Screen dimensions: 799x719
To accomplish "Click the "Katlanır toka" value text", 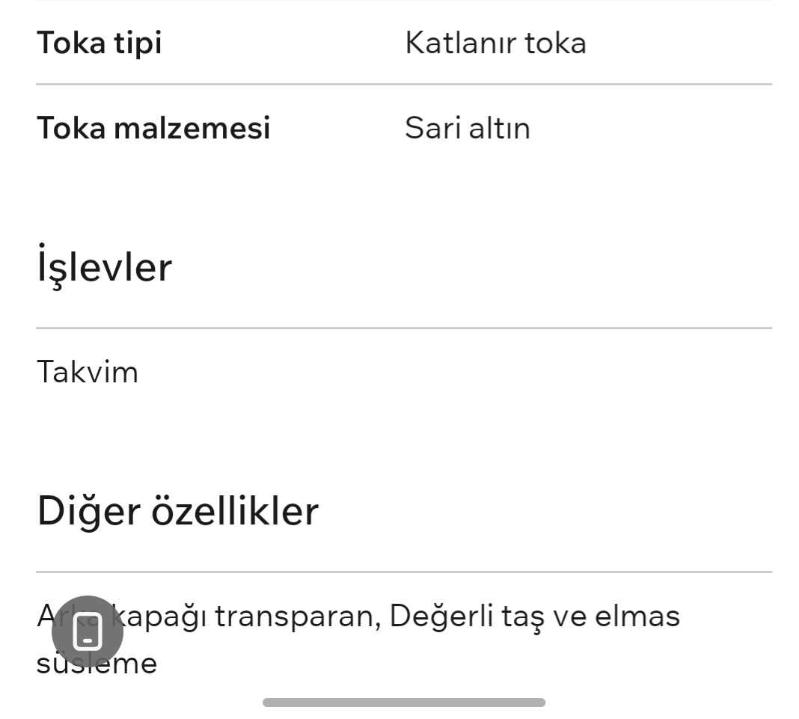I will (495, 43).
